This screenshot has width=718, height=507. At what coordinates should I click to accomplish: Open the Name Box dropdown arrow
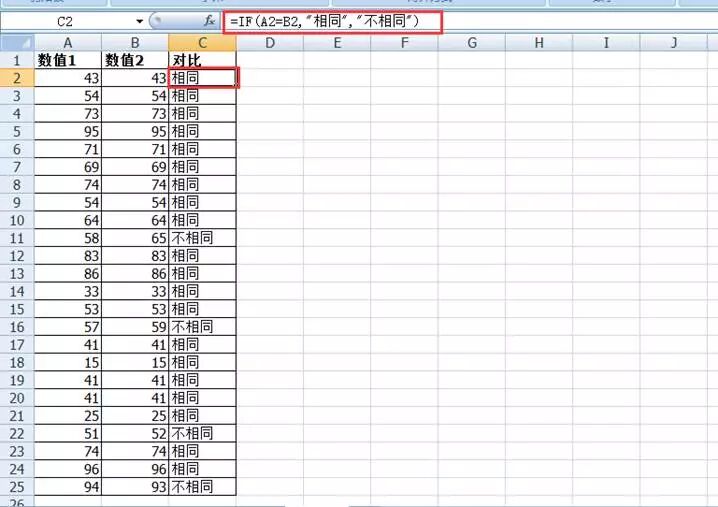click(139, 22)
